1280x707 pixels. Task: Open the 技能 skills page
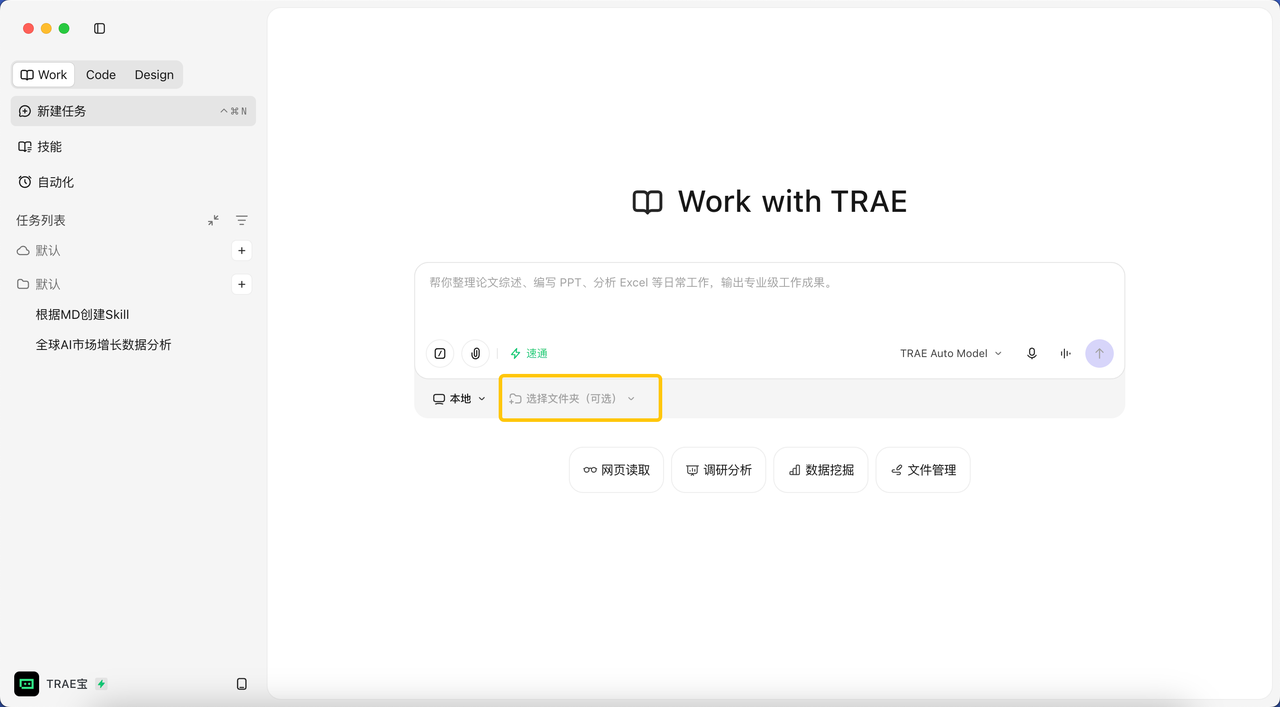[133, 147]
